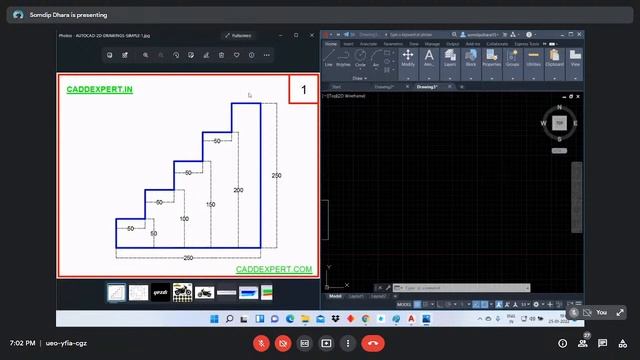Select the Start file tab
Viewport: 640px width, 360px height.
[336, 87]
